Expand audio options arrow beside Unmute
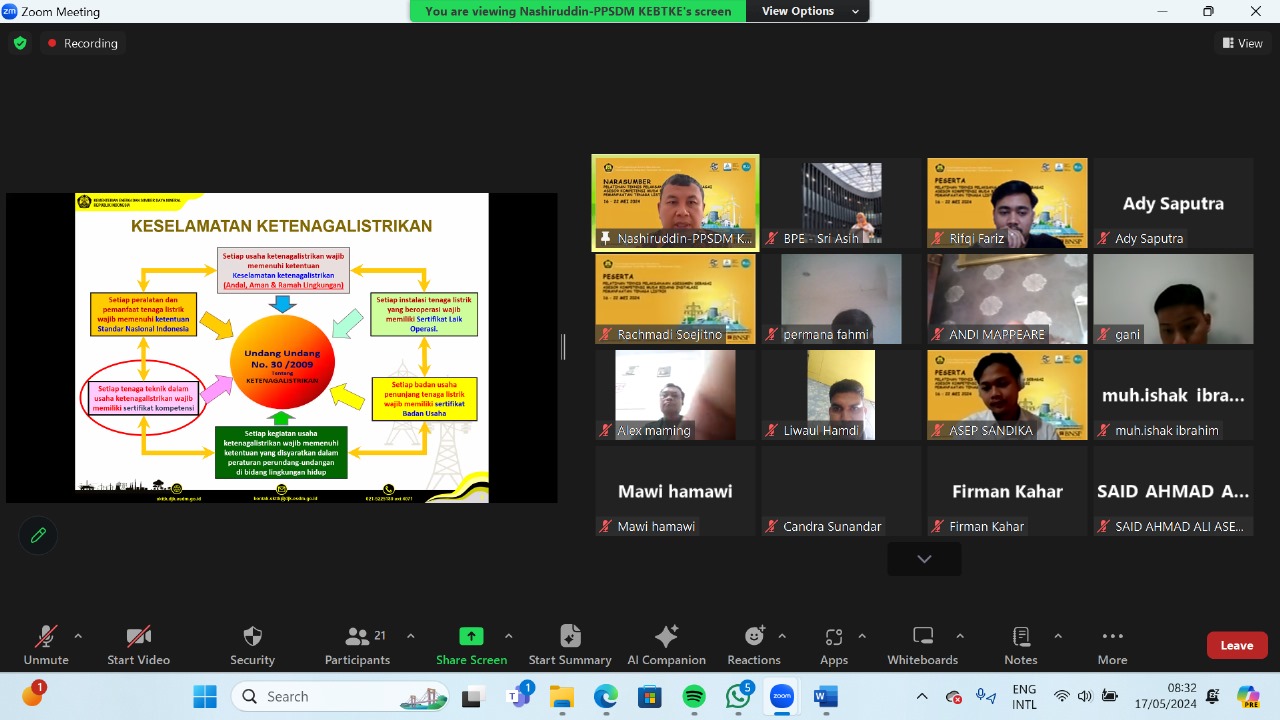Screen dimensions: 1280x720 coord(78,636)
